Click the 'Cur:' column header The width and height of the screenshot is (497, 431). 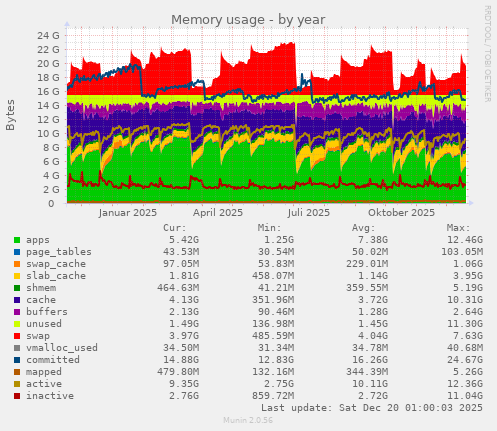(x=175, y=228)
